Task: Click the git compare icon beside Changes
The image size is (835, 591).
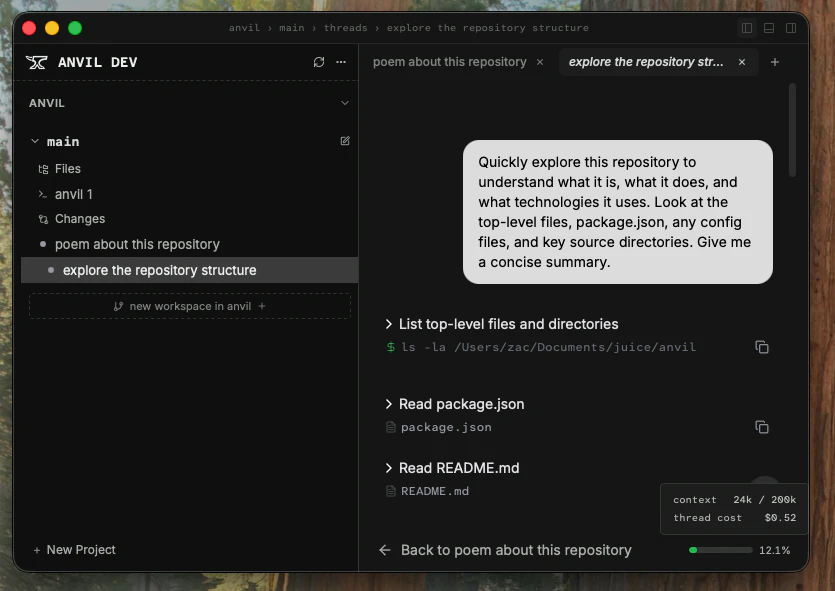Action: [43, 219]
